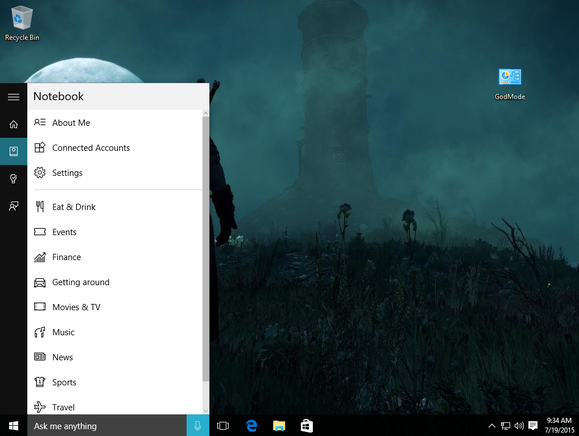Screen dimensions: 579x436
Task: Open Connected Accounts entry
Action: pos(115,148)
